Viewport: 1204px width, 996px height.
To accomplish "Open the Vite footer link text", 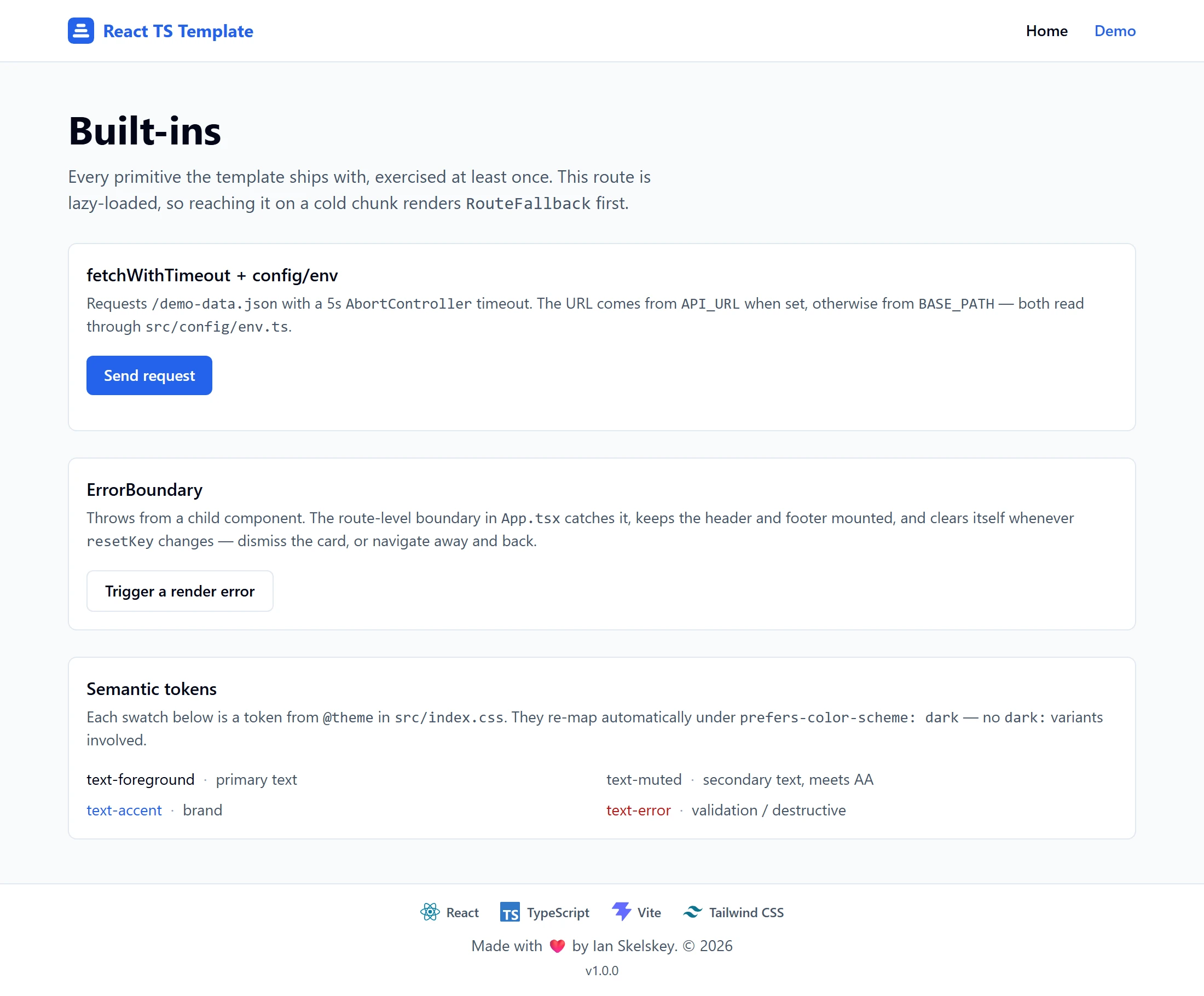I will (x=649, y=912).
